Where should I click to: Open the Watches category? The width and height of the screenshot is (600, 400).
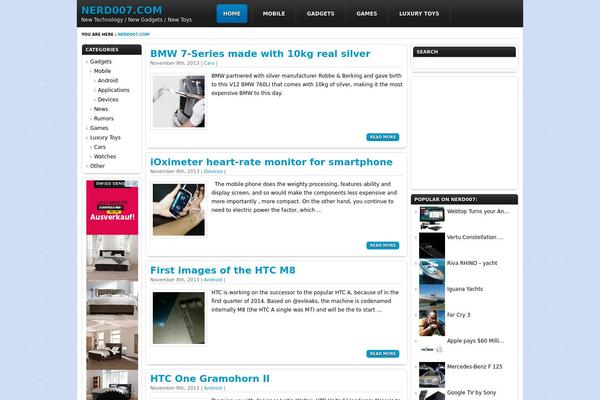click(x=104, y=157)
